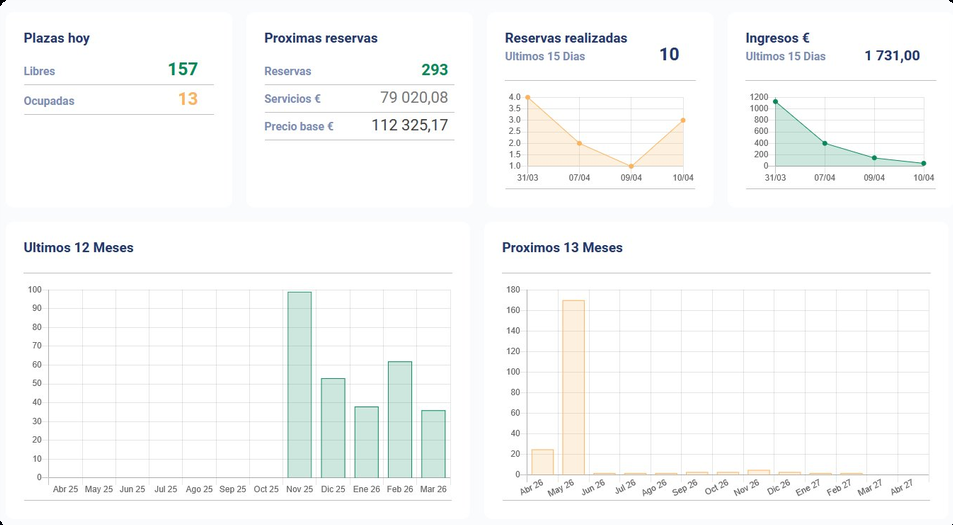The image size is (953, 525).
Task: Select the 07/04 point on the Reservas realizadas line
Action: (x=579, y=143)
